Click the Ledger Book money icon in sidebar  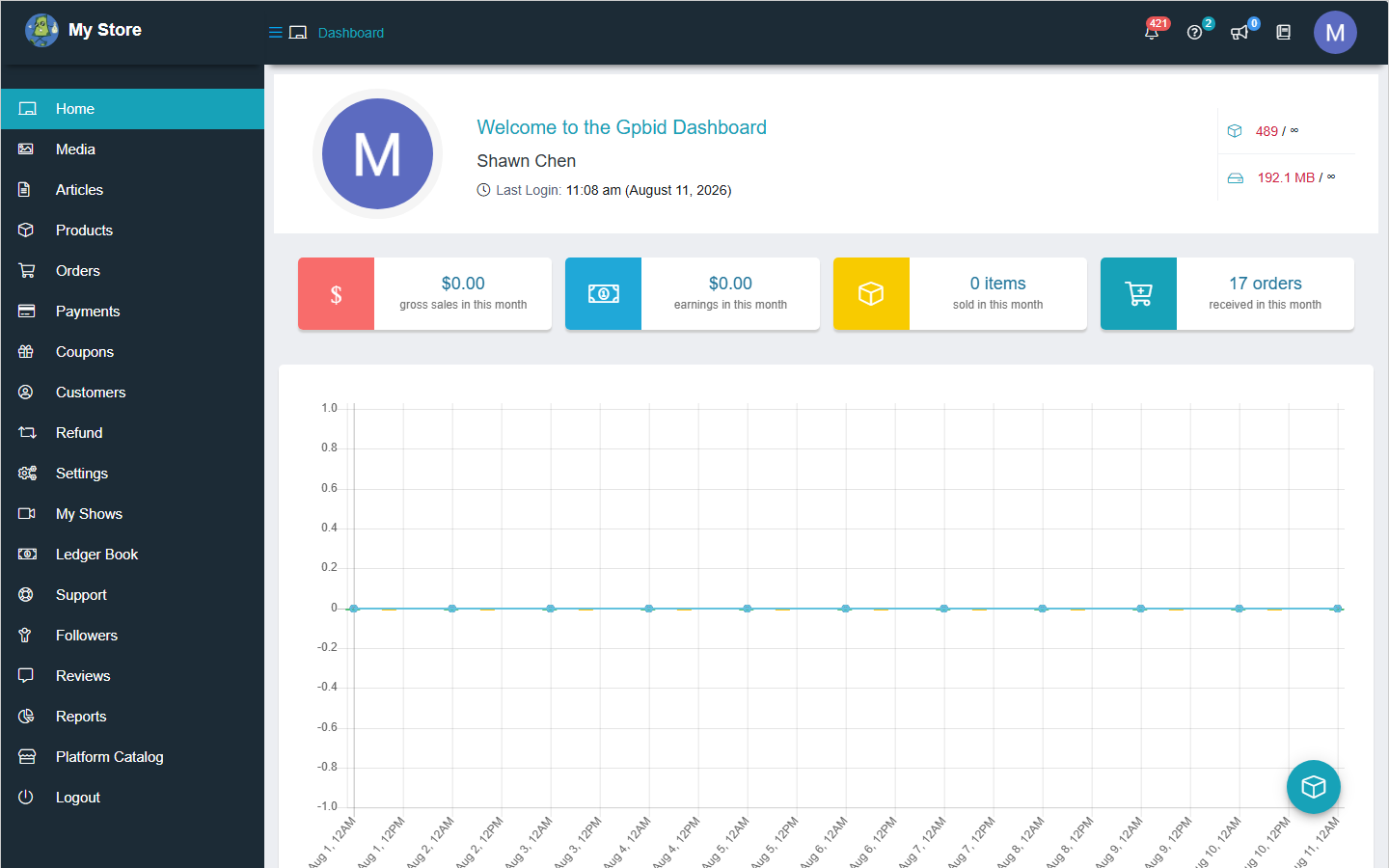pyautogui.click(x=26, y=555)
